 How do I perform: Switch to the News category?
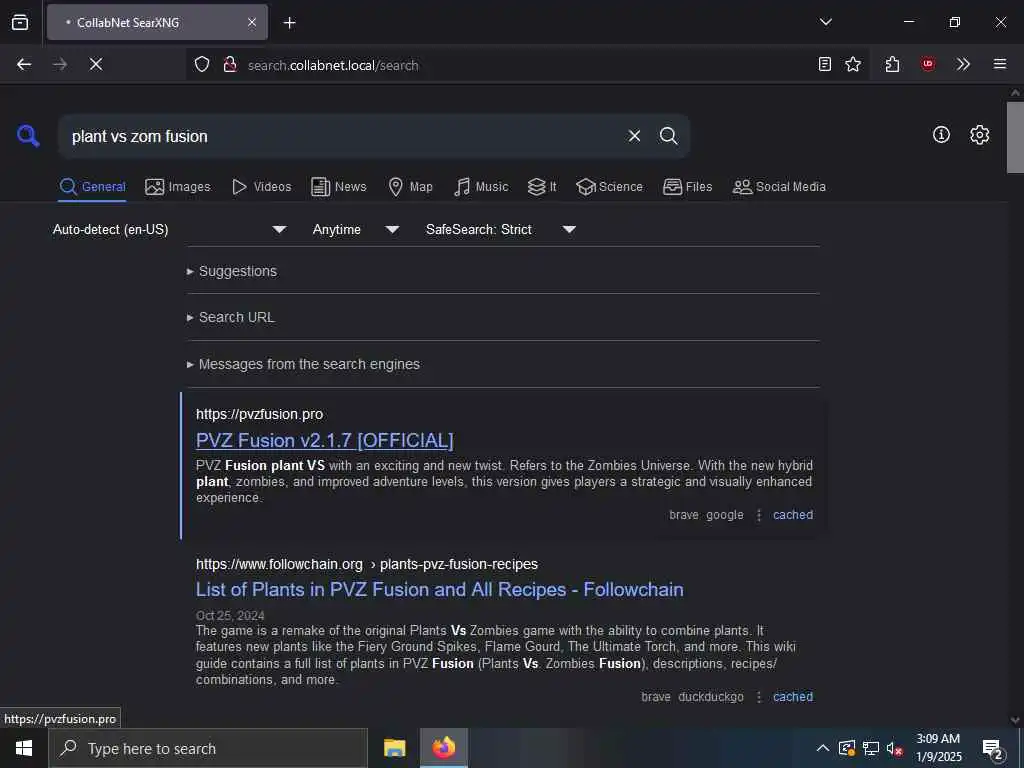coord(339,187)
